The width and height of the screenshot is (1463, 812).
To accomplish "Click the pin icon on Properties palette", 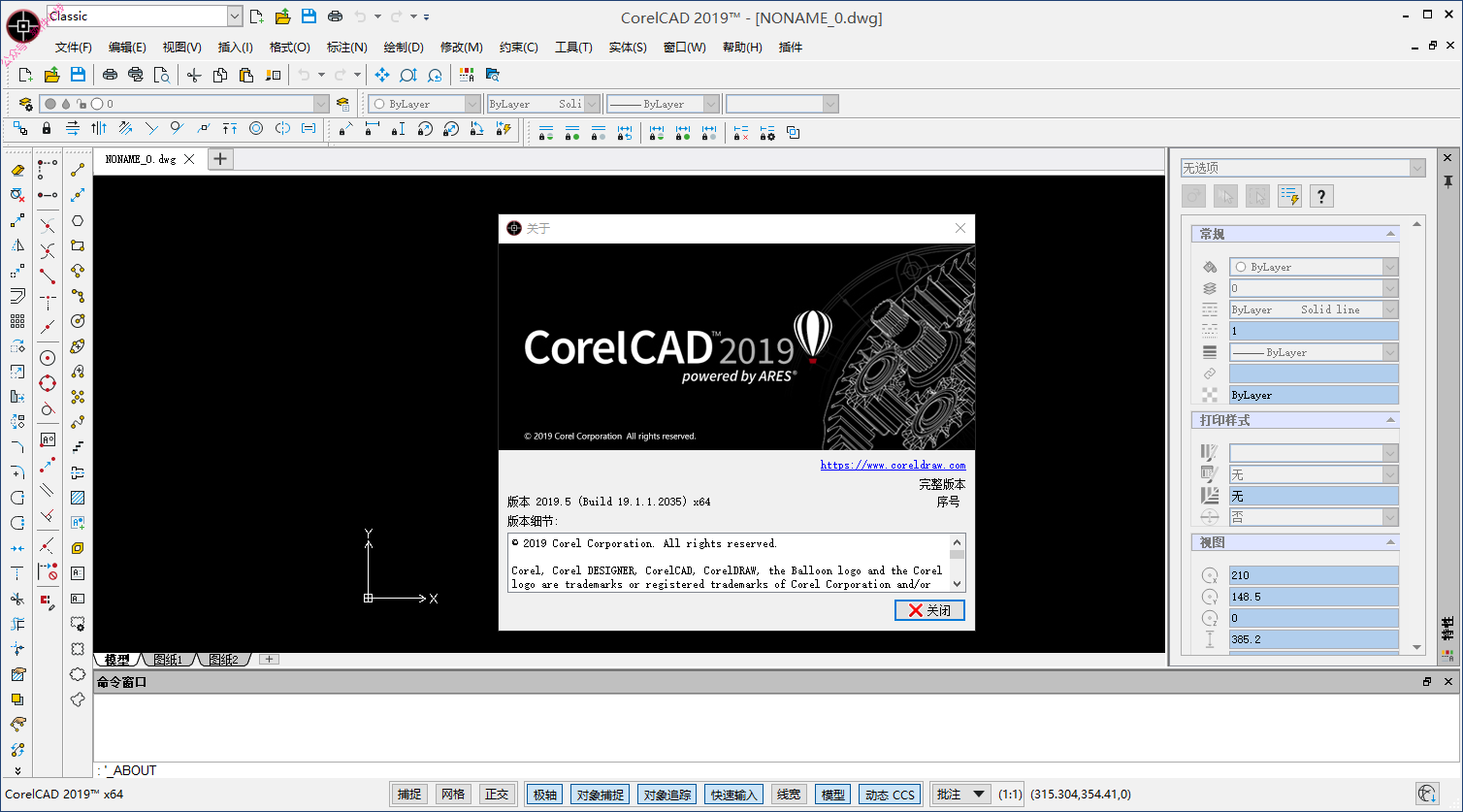I will pos(1447,181).
